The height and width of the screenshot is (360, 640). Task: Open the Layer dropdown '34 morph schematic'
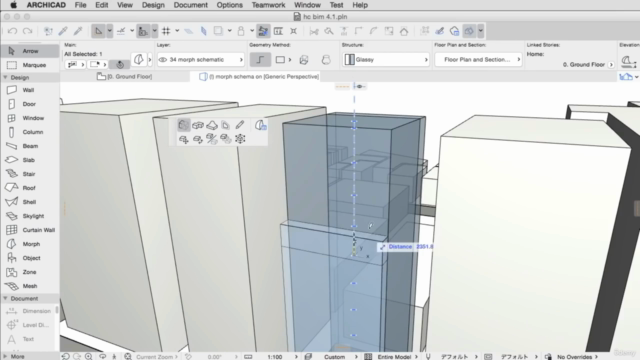200,60
